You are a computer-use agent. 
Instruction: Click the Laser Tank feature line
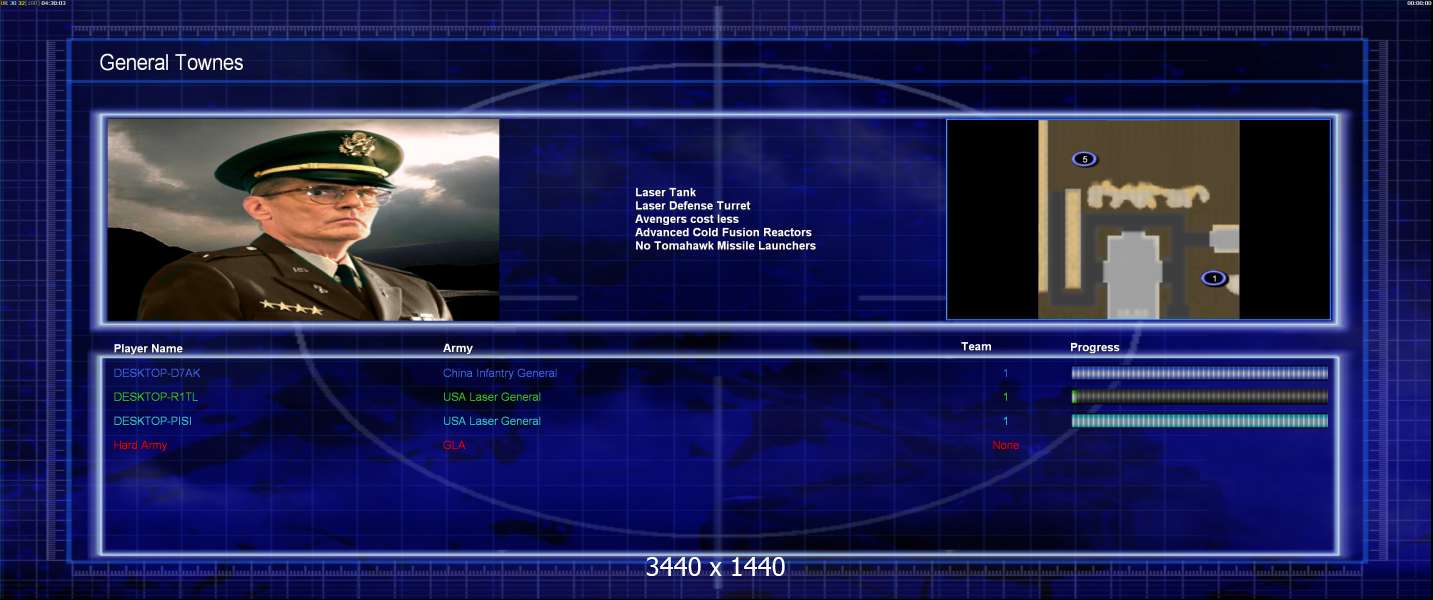(665, 192)
